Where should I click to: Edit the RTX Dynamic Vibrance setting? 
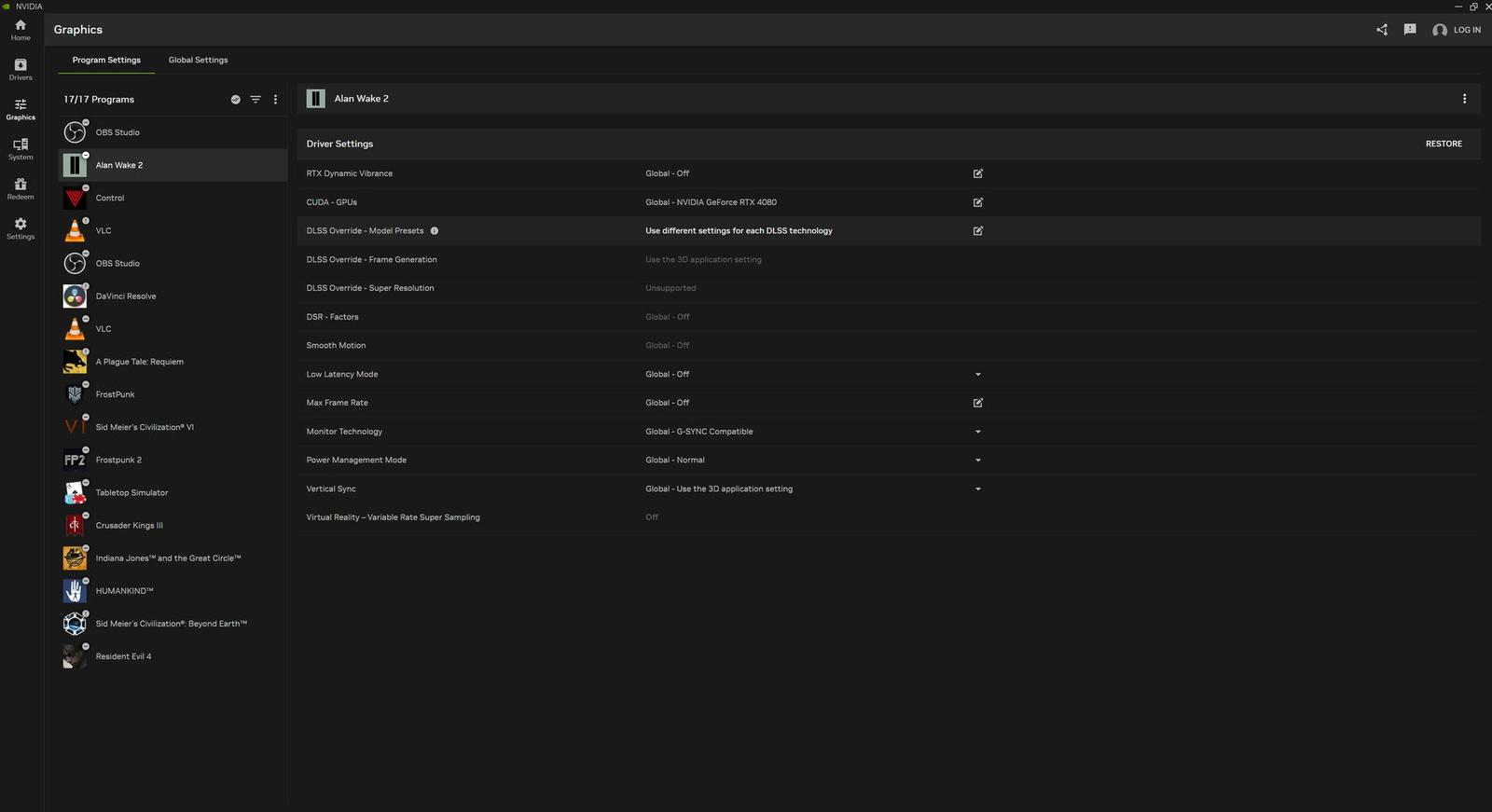click(978, 173)
